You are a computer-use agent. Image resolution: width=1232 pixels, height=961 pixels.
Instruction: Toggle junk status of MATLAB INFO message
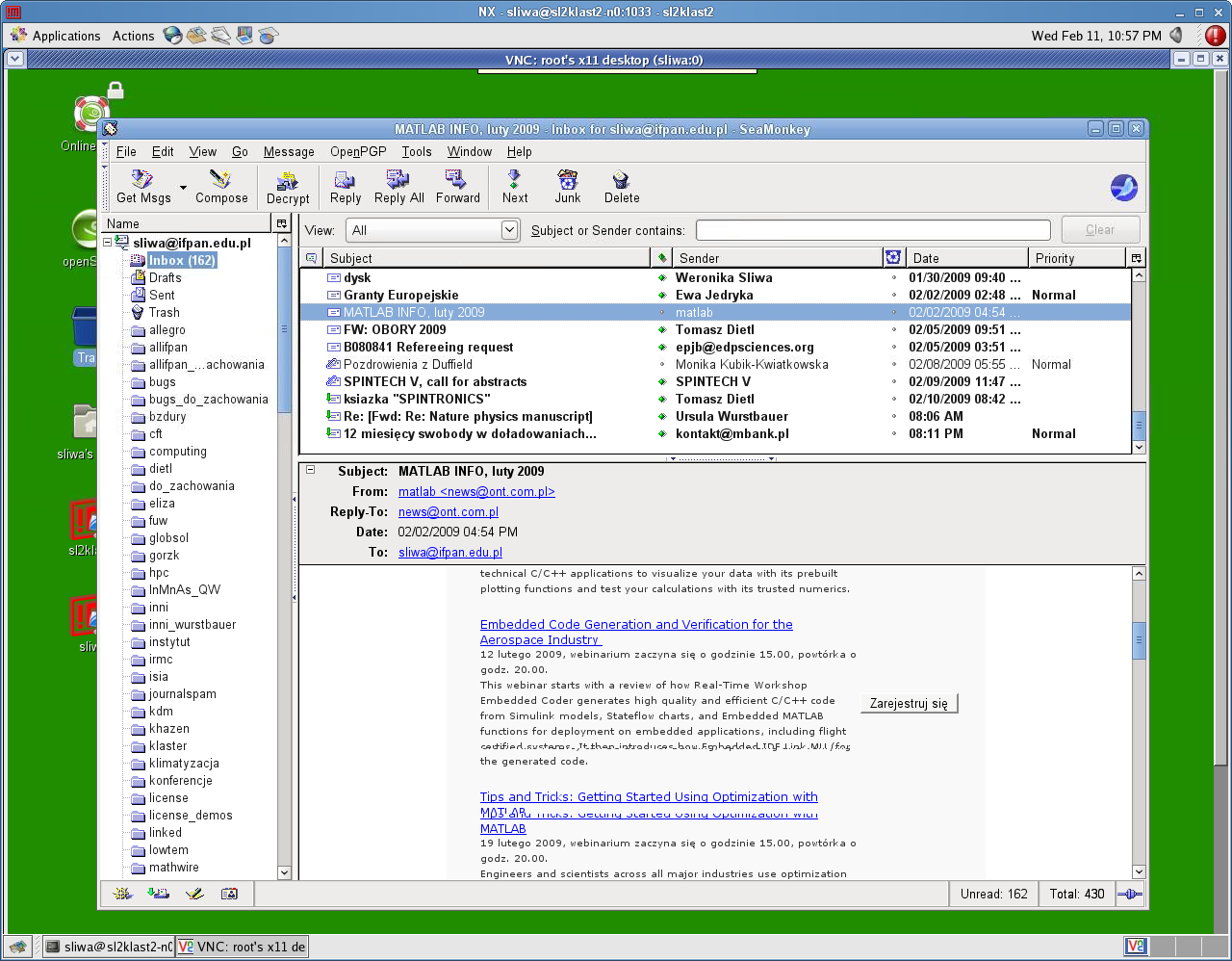point(893,313)
